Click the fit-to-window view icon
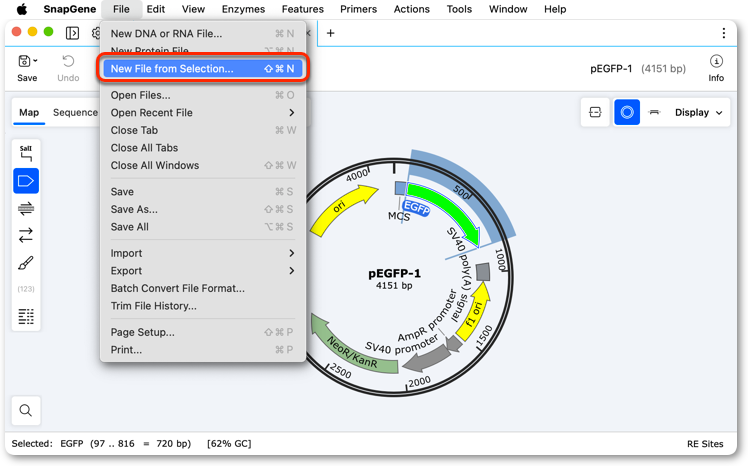This screenshot has height=466, width=748. [595, 113]
